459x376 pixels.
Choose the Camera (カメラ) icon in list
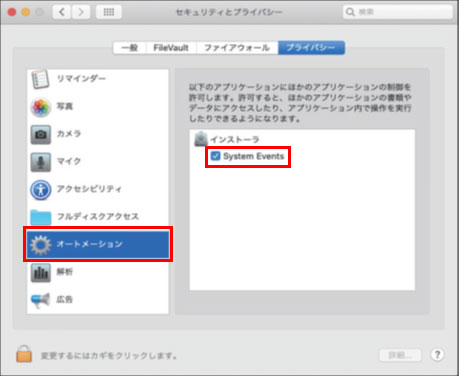coord(41,135)
